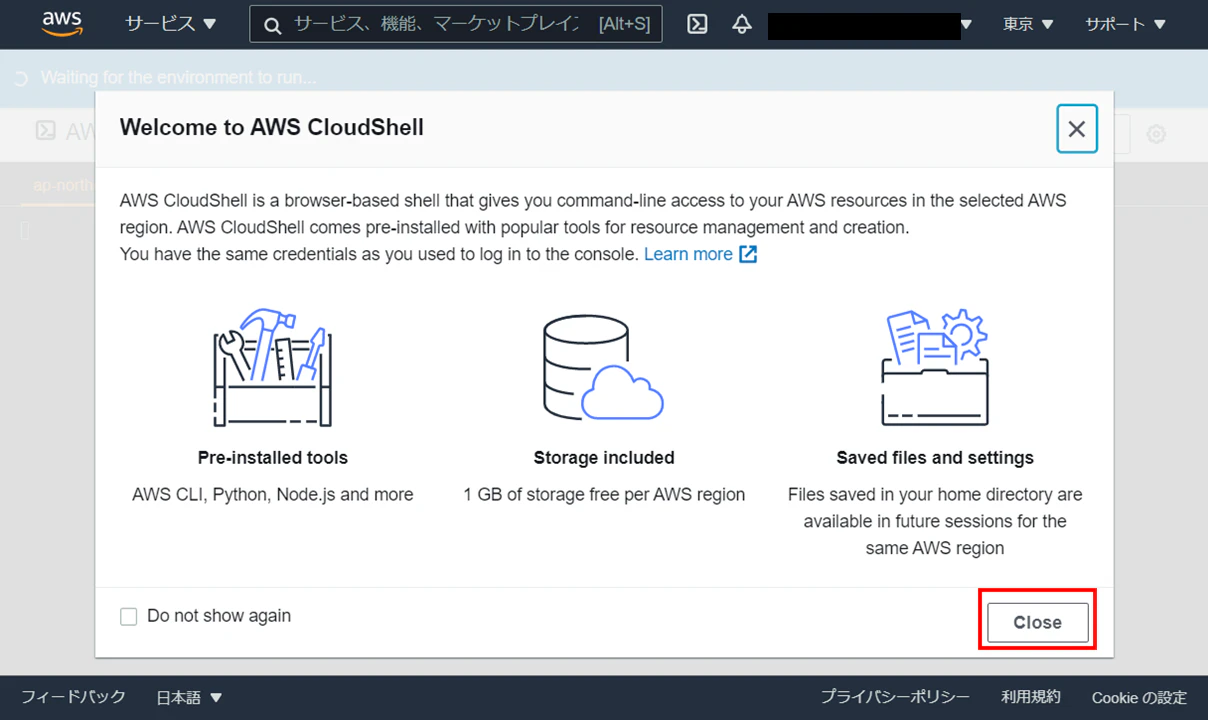Viewport: 1208px width, 720px height.
Task: Click the AWS CLI, Python, Node.js text
Action: point(273,494)
